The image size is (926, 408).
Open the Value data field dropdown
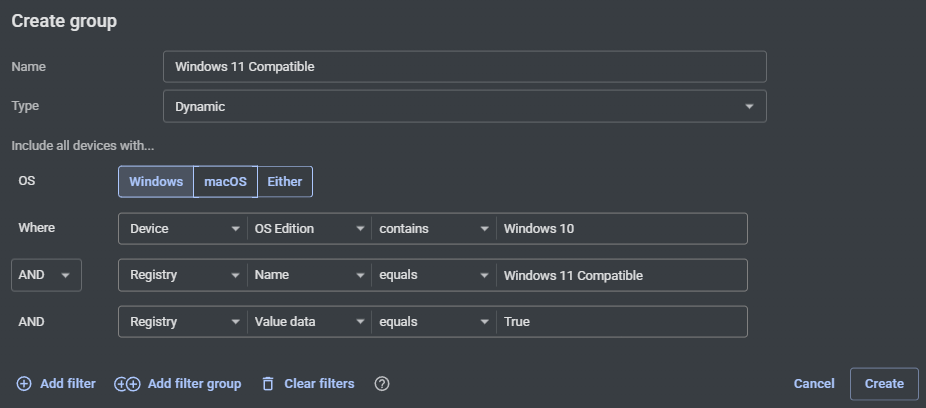coord(309,322)
